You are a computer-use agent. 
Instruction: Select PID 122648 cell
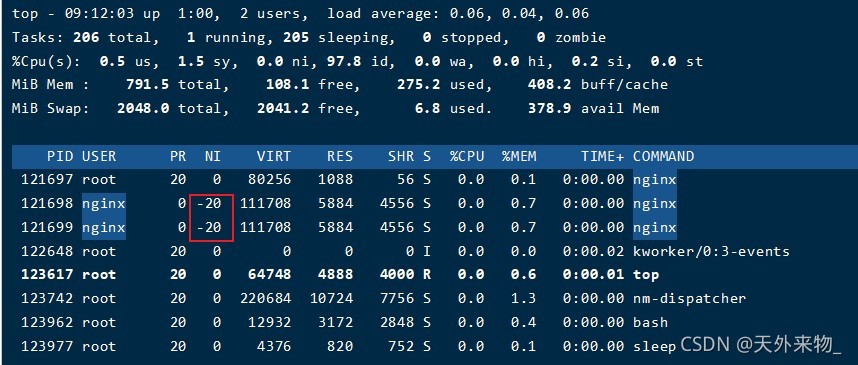point(47,251)
